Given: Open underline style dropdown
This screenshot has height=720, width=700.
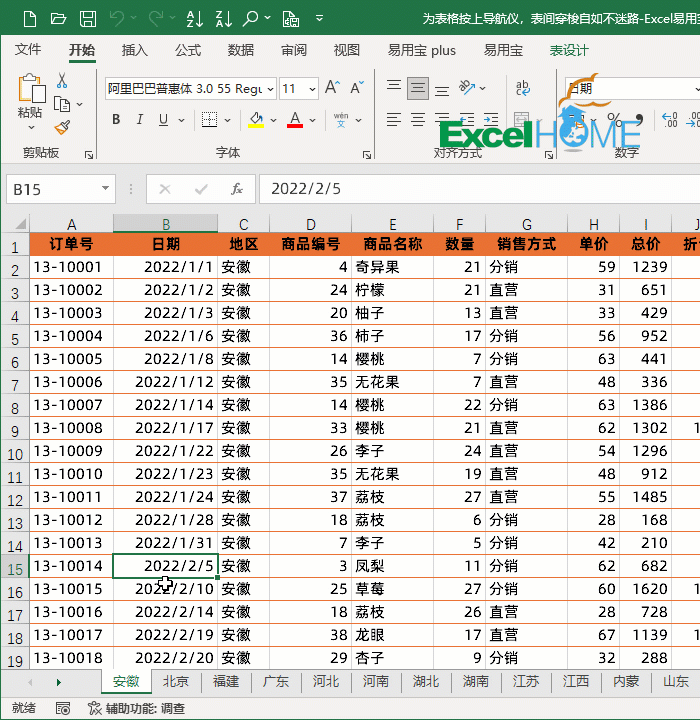Looking at the screenshot, I should 181,120.
